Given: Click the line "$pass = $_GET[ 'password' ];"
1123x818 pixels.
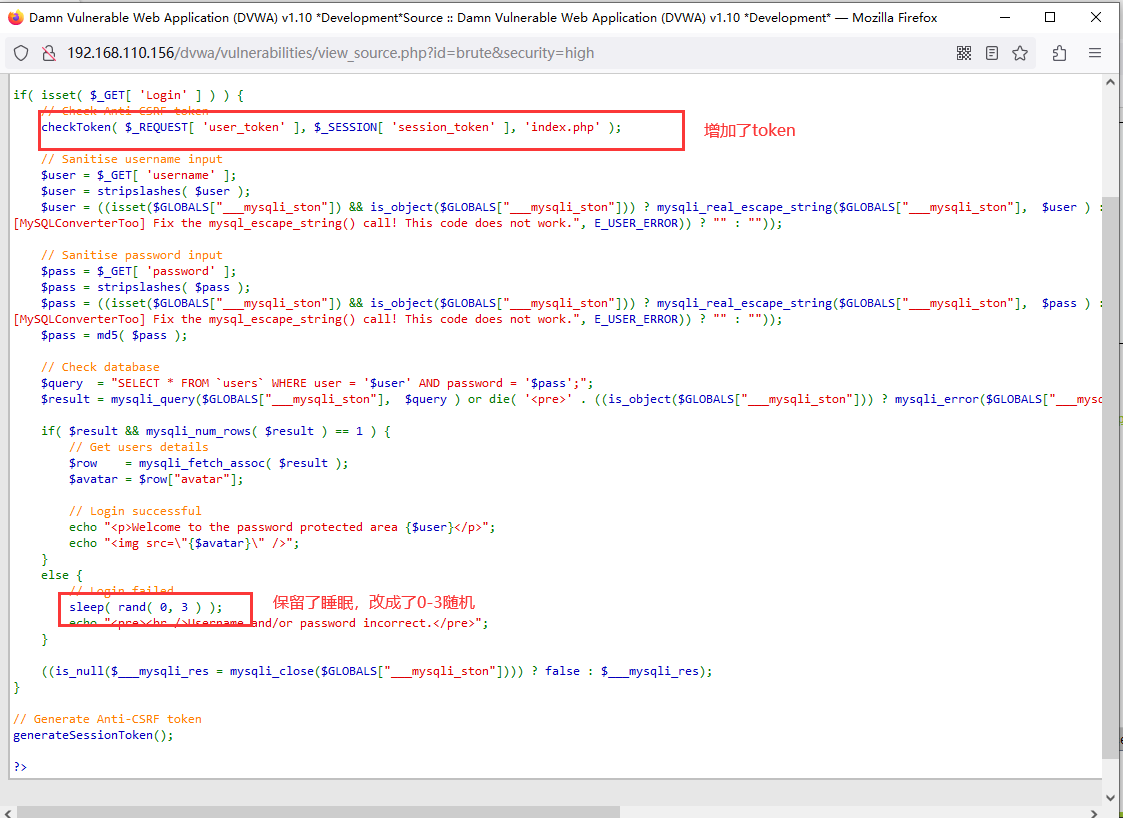Looking at the screenshot, I should (x=138, y=271).
